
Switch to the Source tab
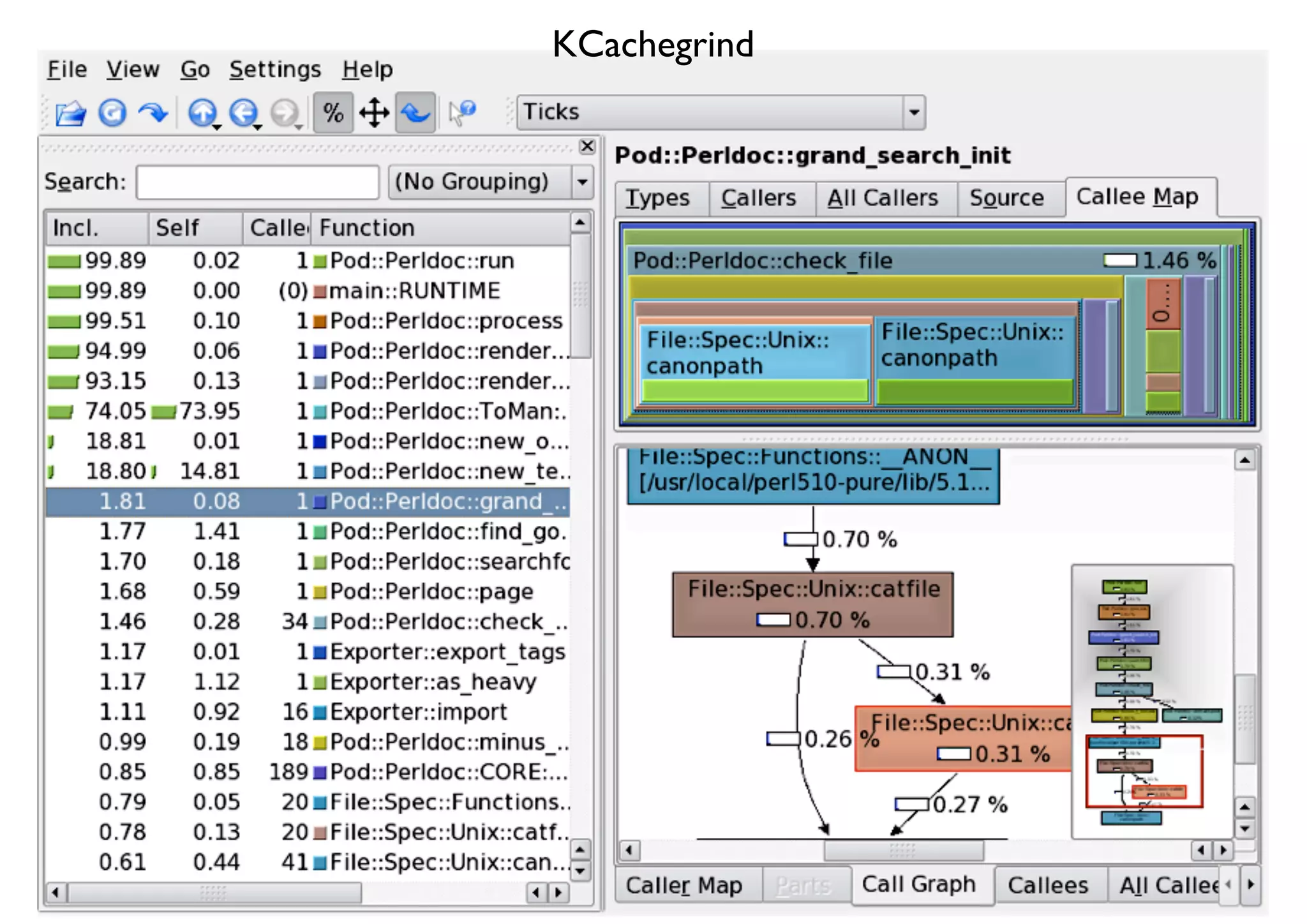[1006, 198]
